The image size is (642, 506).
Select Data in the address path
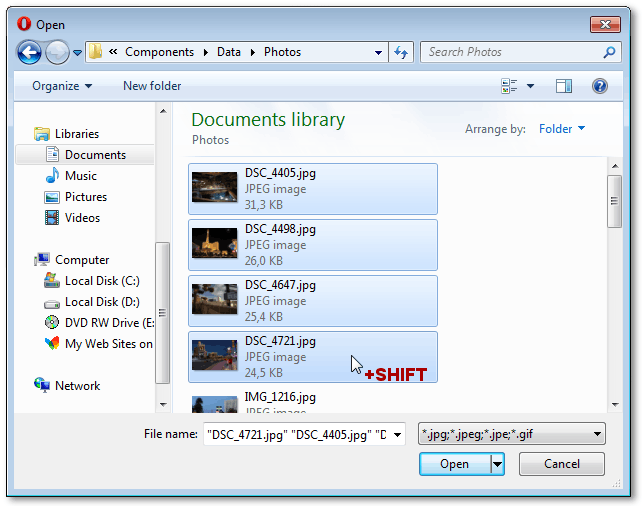click(228, 52)
